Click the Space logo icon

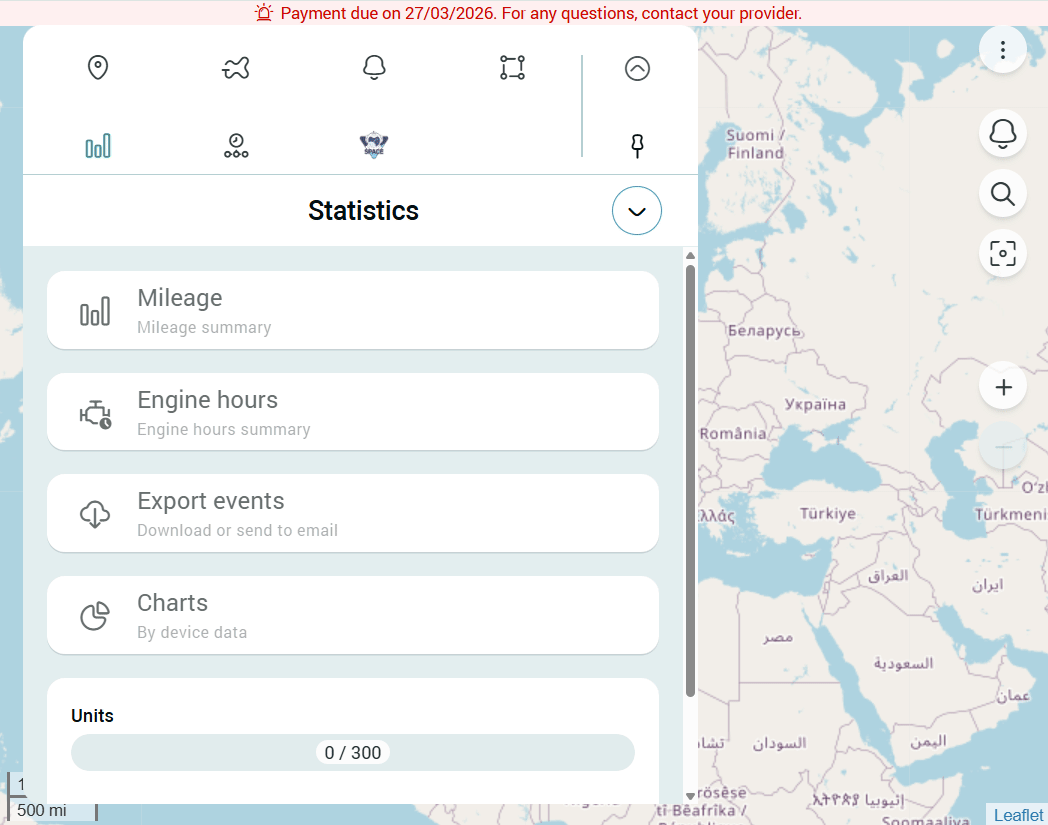[x=374, y=147]
